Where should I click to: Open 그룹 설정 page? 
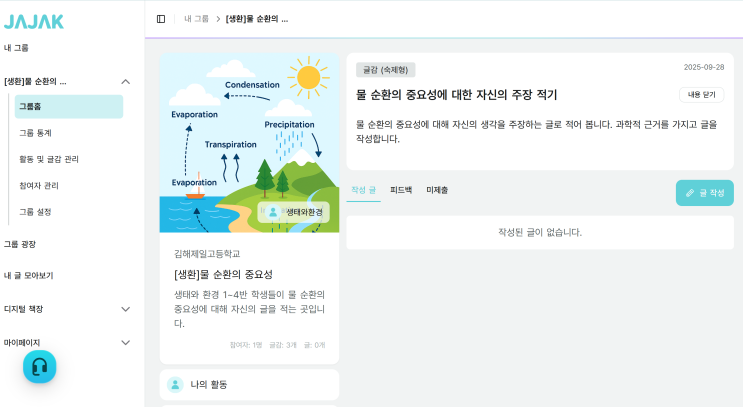coord(35,212)
